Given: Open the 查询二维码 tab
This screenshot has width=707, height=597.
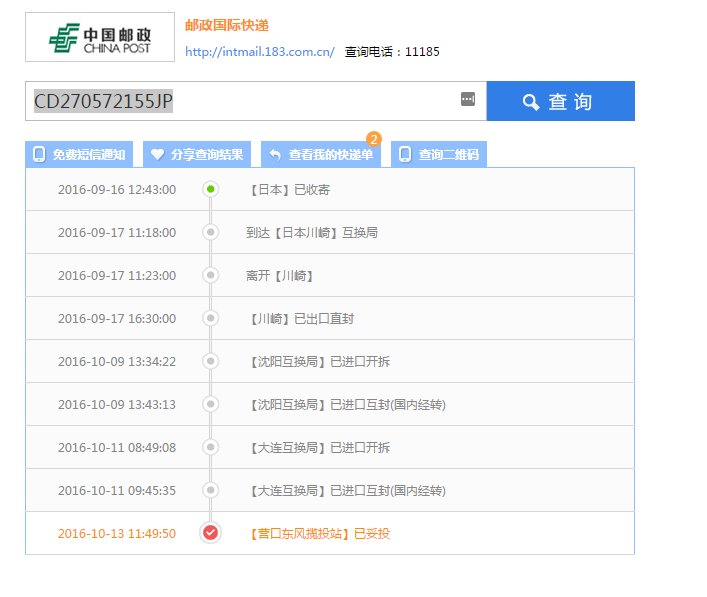Looking at the screenshot, I should [x=439, y=154].
